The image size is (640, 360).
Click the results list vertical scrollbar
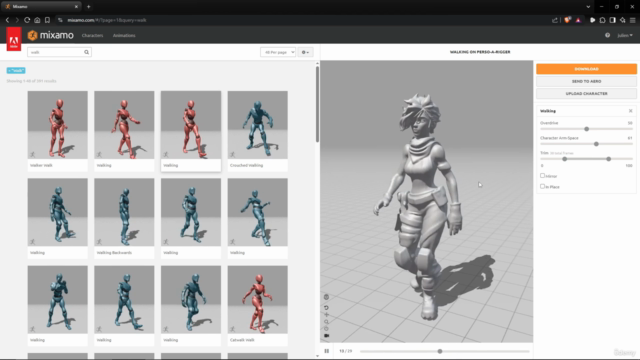click(317, 104)
